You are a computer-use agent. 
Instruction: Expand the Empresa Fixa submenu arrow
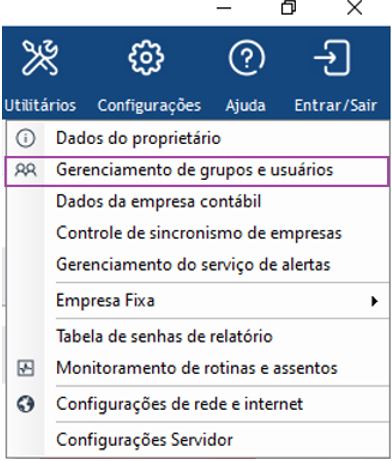point(375,301)
